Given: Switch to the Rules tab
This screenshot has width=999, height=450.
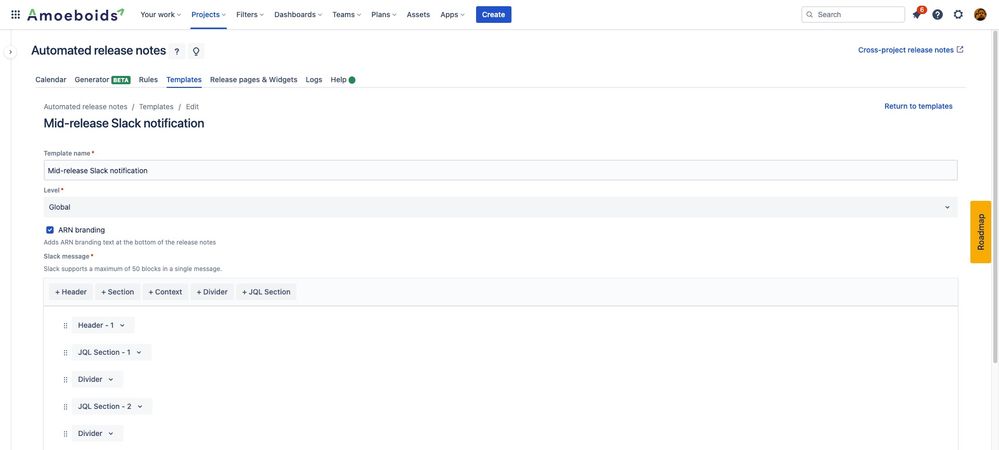Looking at the screenshot, I should [148, 80].
